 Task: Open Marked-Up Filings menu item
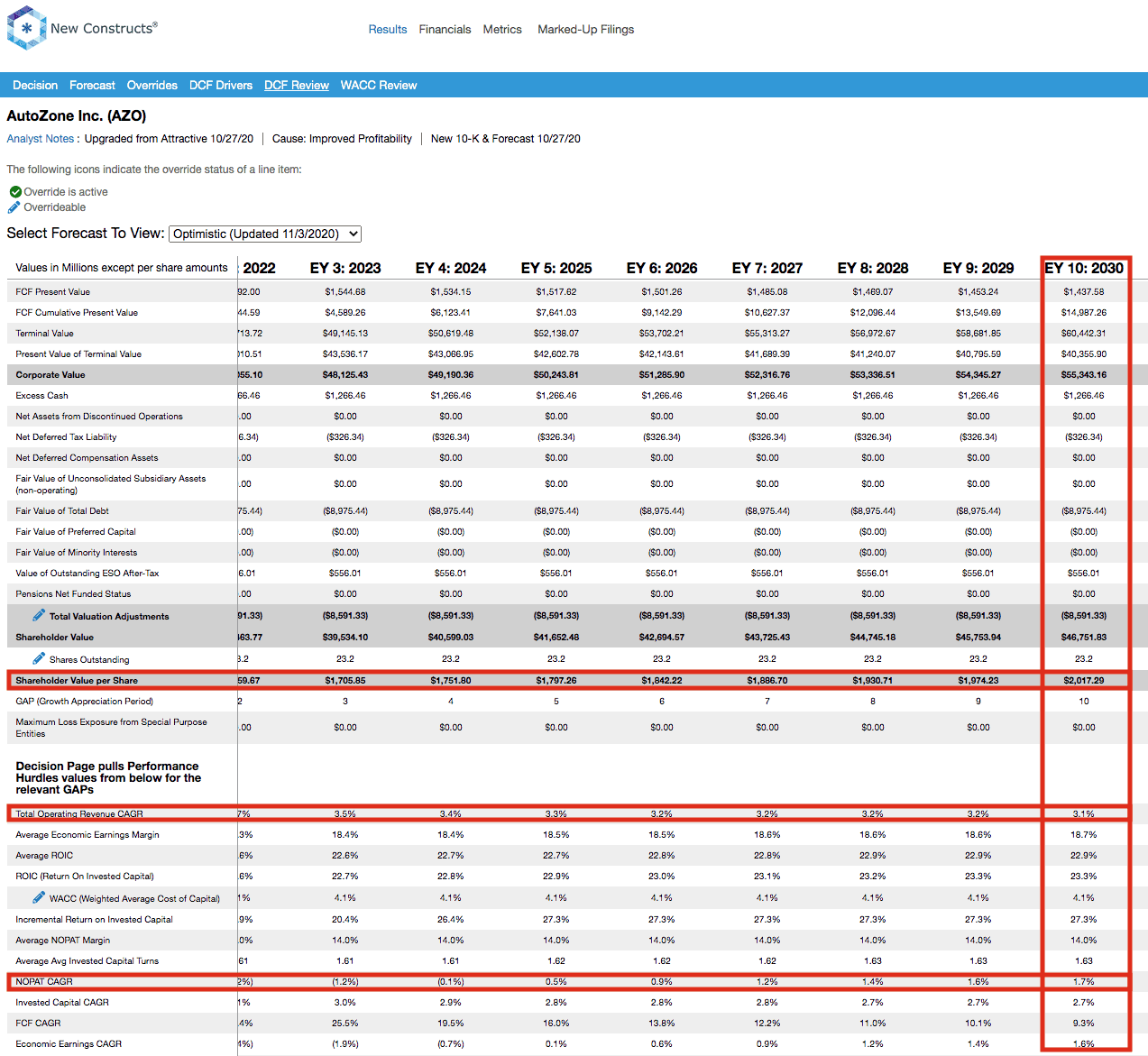click(x=586, y=30)
